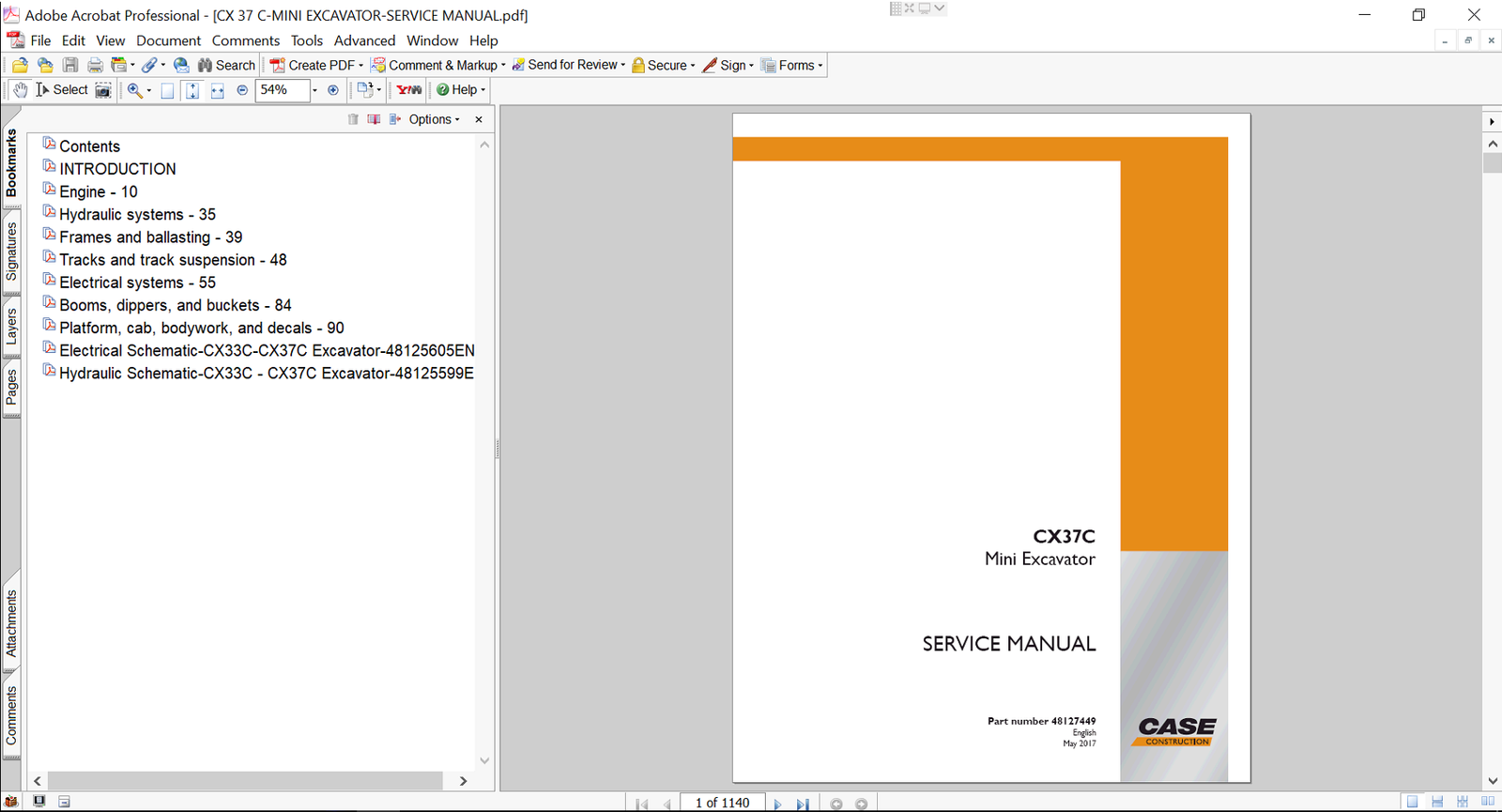Open the zoom percentage dropdown arrow
Screen dimensions: 1502x812
tap(314, 90)
